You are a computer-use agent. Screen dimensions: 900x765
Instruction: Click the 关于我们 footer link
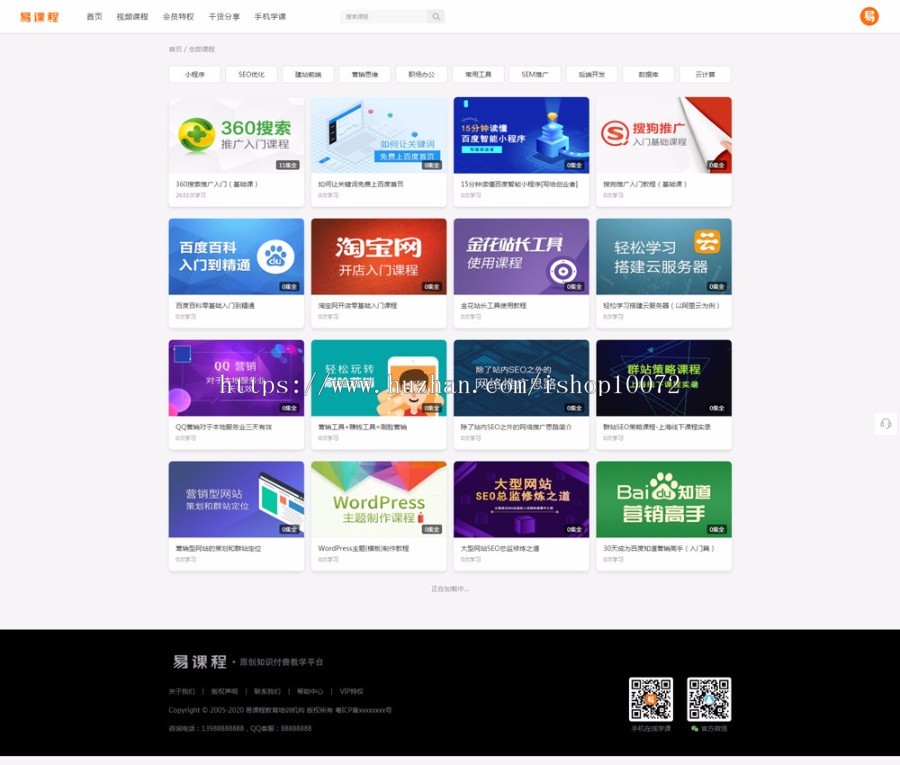pos(181,691)
